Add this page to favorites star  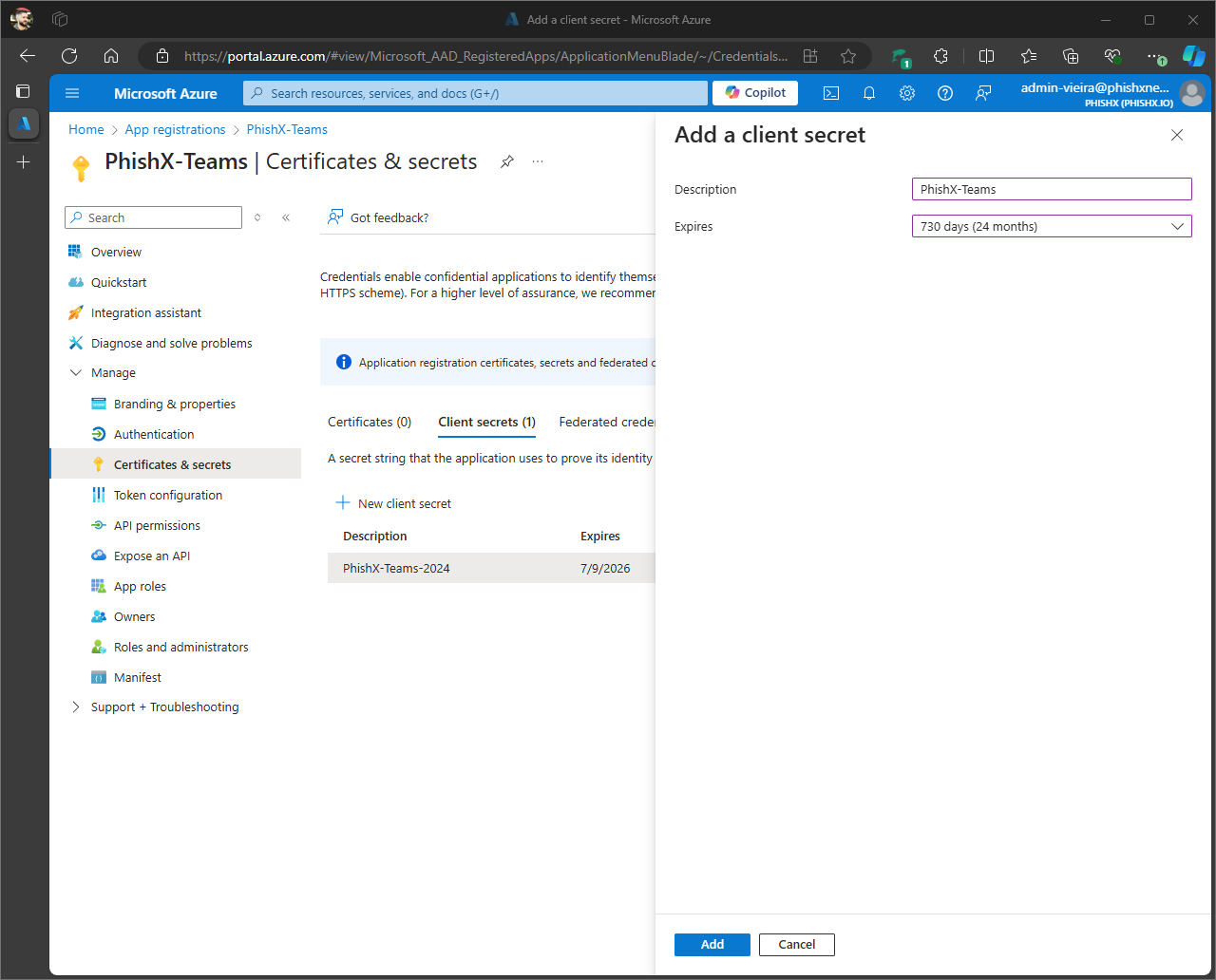(x=848, y=56)
